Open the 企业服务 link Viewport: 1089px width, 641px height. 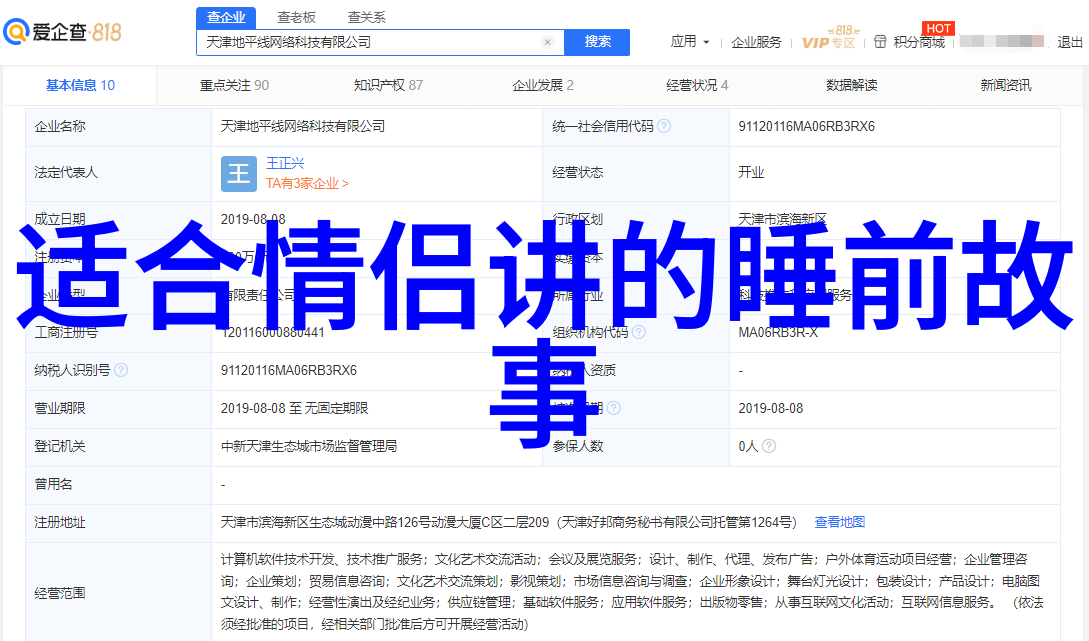pos(756,42)
